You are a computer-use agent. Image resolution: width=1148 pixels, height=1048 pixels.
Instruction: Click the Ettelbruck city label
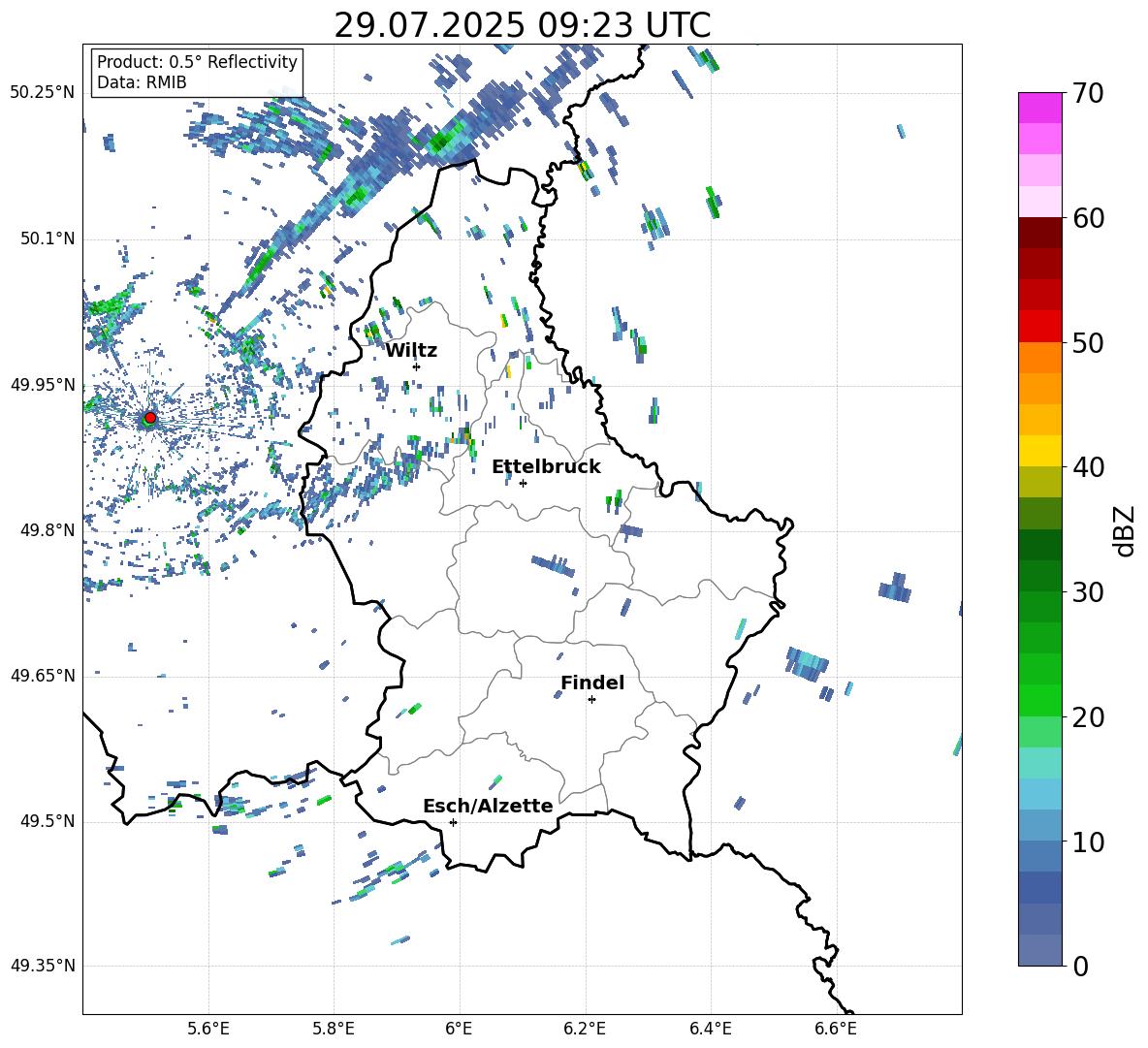[x=546, y=467]
